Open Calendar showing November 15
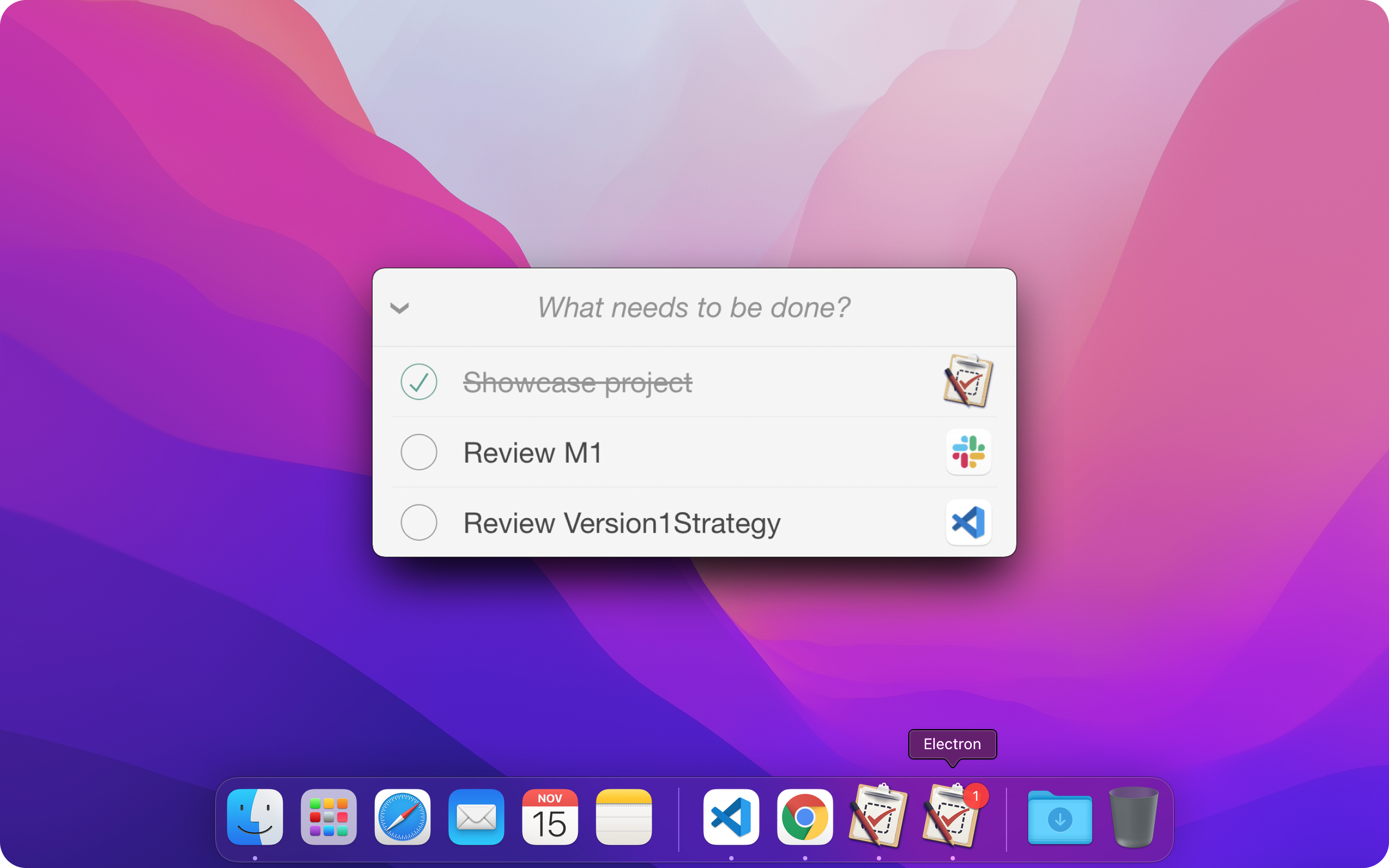This screenshot has height=868, width=1389. [550, 817]
